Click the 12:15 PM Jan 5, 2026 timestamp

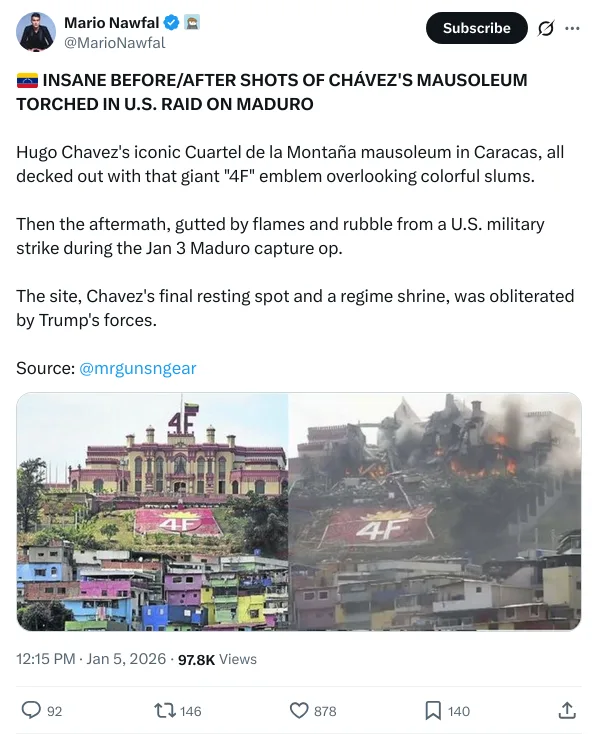[91, 659]
